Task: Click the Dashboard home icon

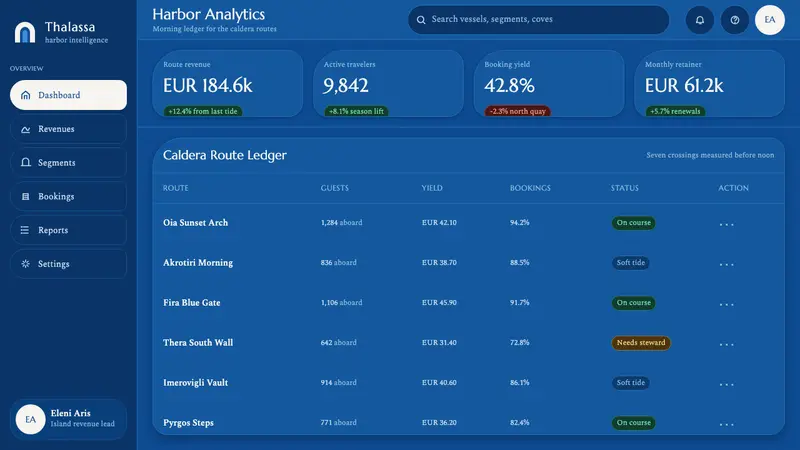Action: click(26, 95)
